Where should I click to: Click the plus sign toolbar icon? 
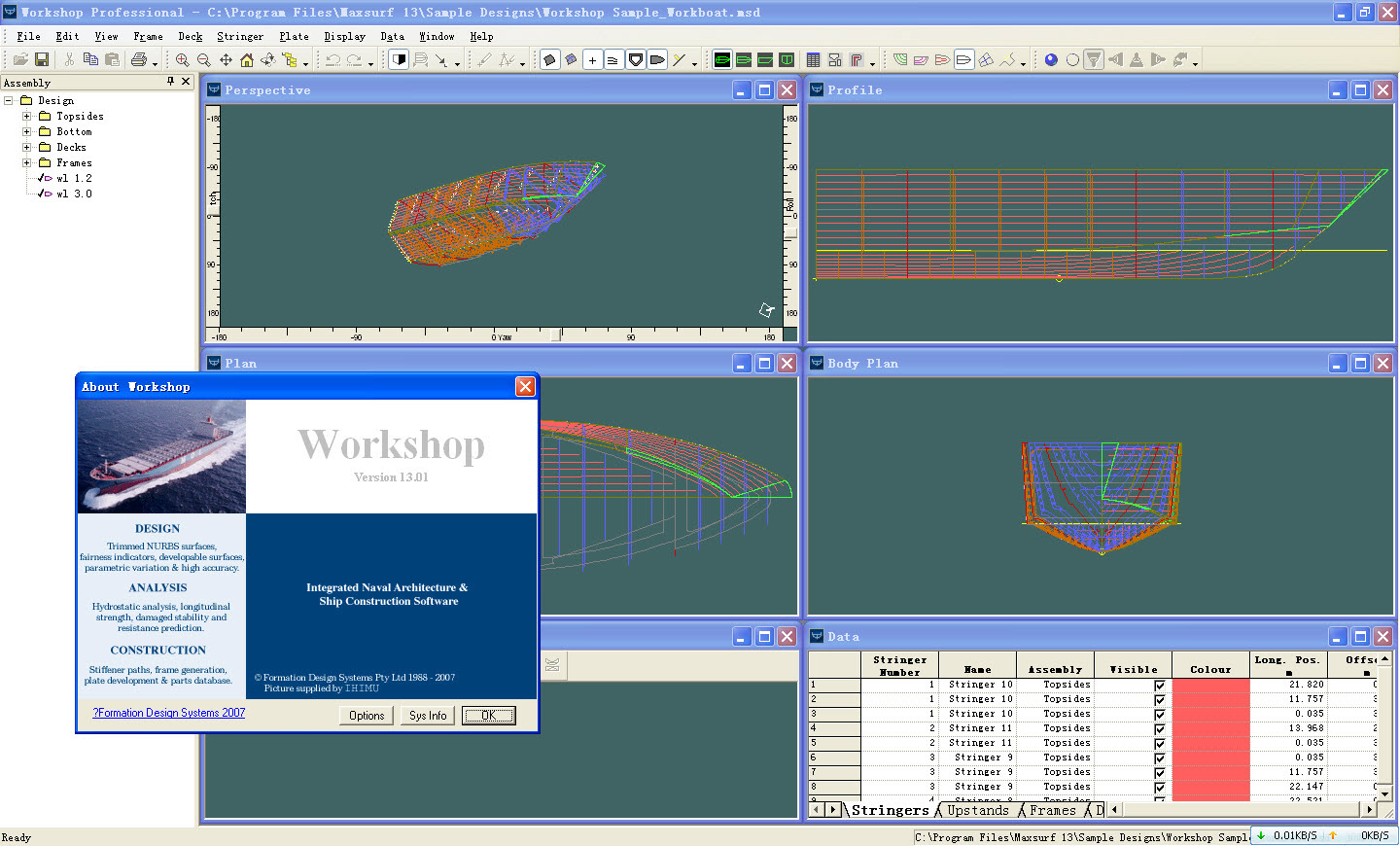592,60
